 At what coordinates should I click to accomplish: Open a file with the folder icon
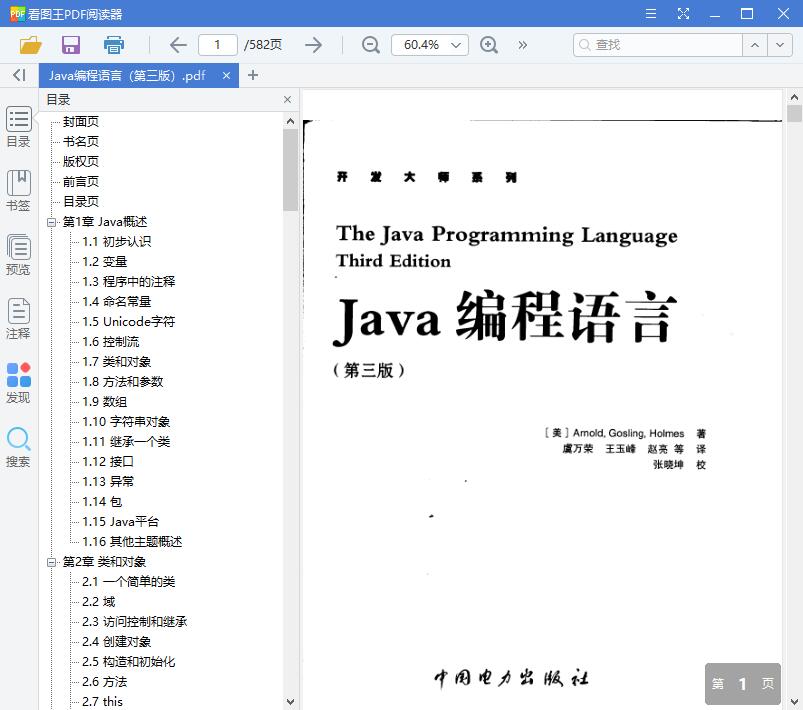pyautogui.click(x=31, y=45)
